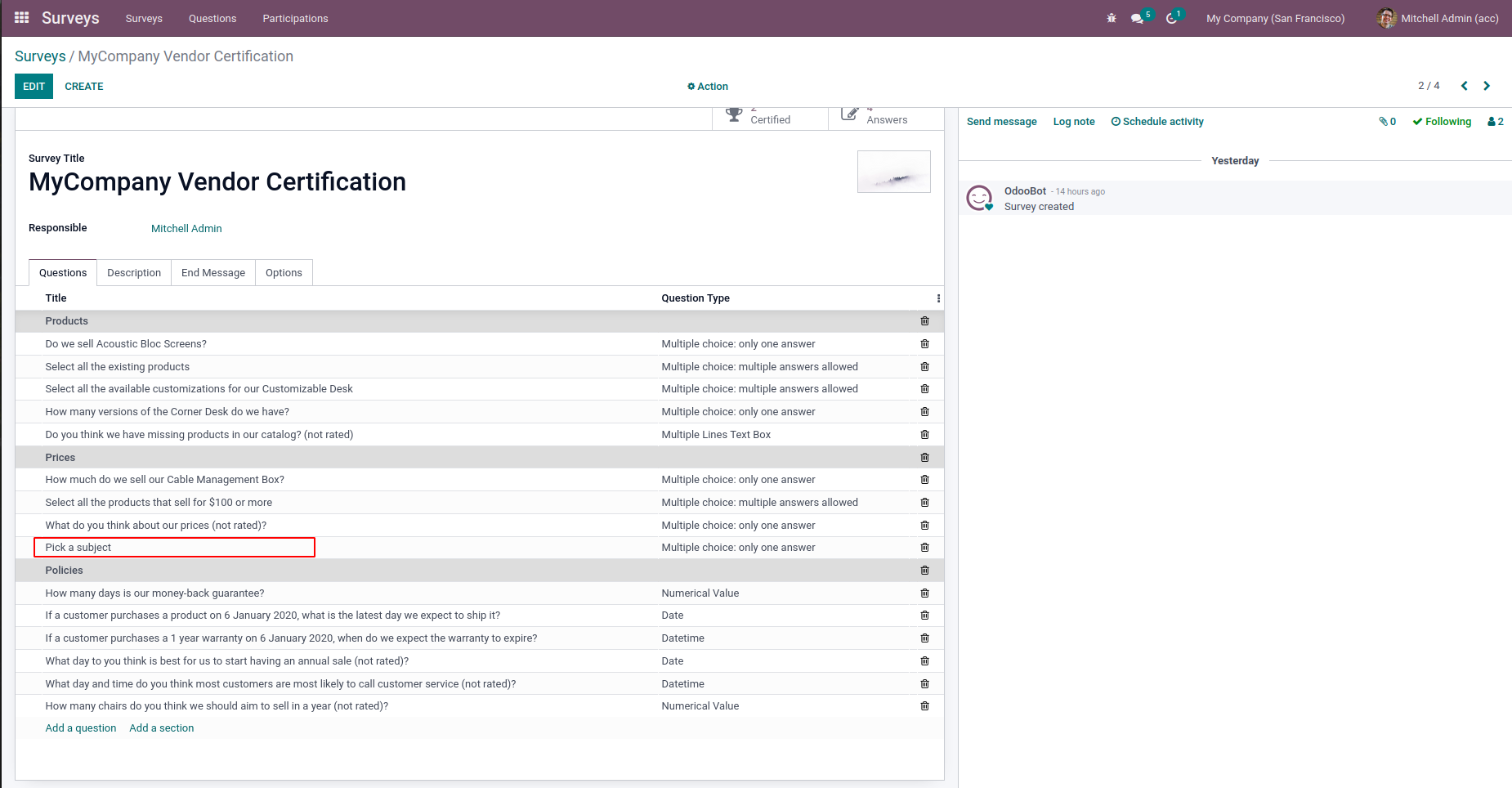Open the Action dropdown menu
The width and height of the screenshot is (1512, 788).
tap(708, 87)
